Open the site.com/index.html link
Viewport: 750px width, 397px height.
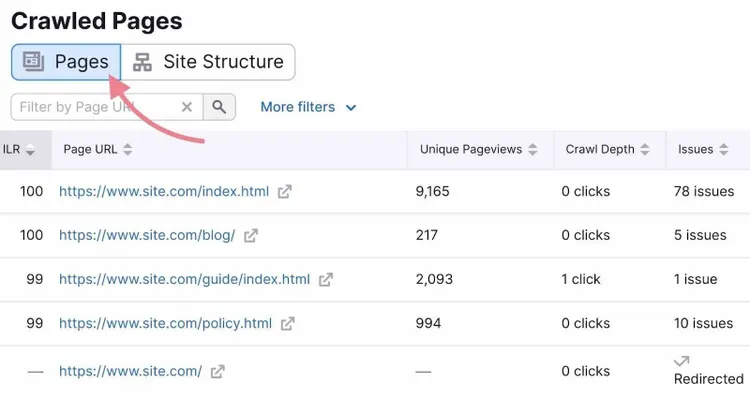click(x=164, y=191)
